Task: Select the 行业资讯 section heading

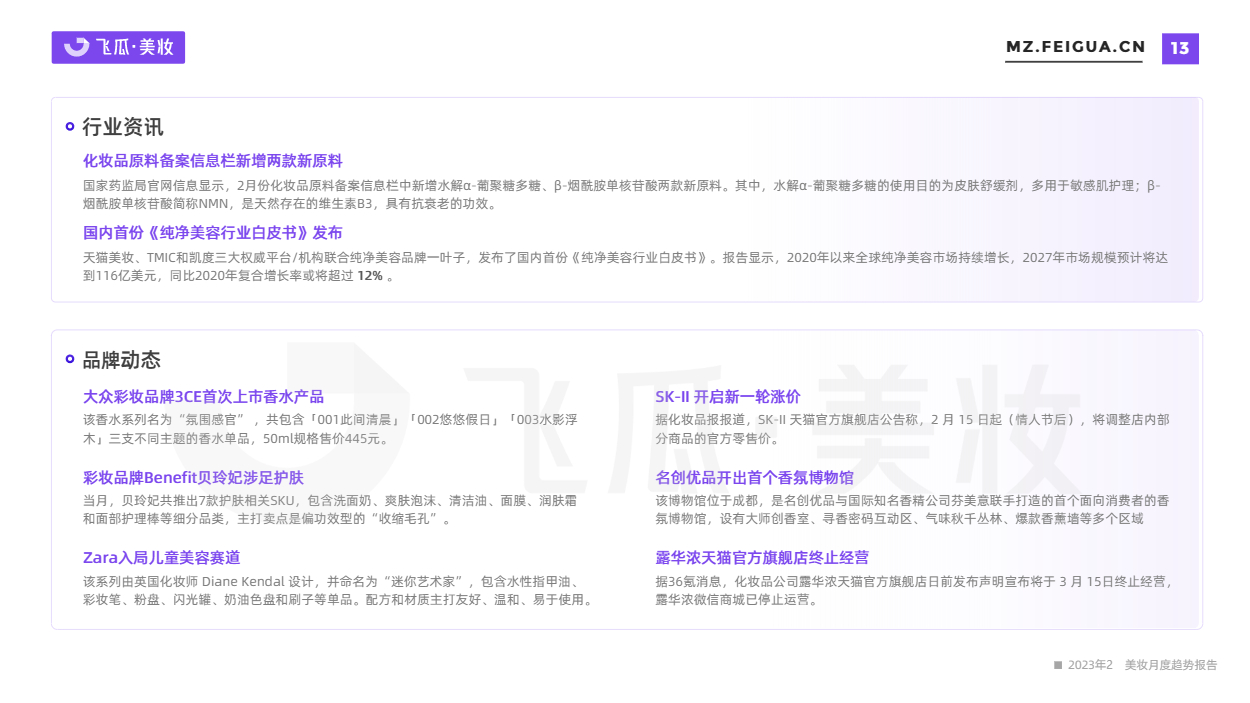Action: point(123,127)
